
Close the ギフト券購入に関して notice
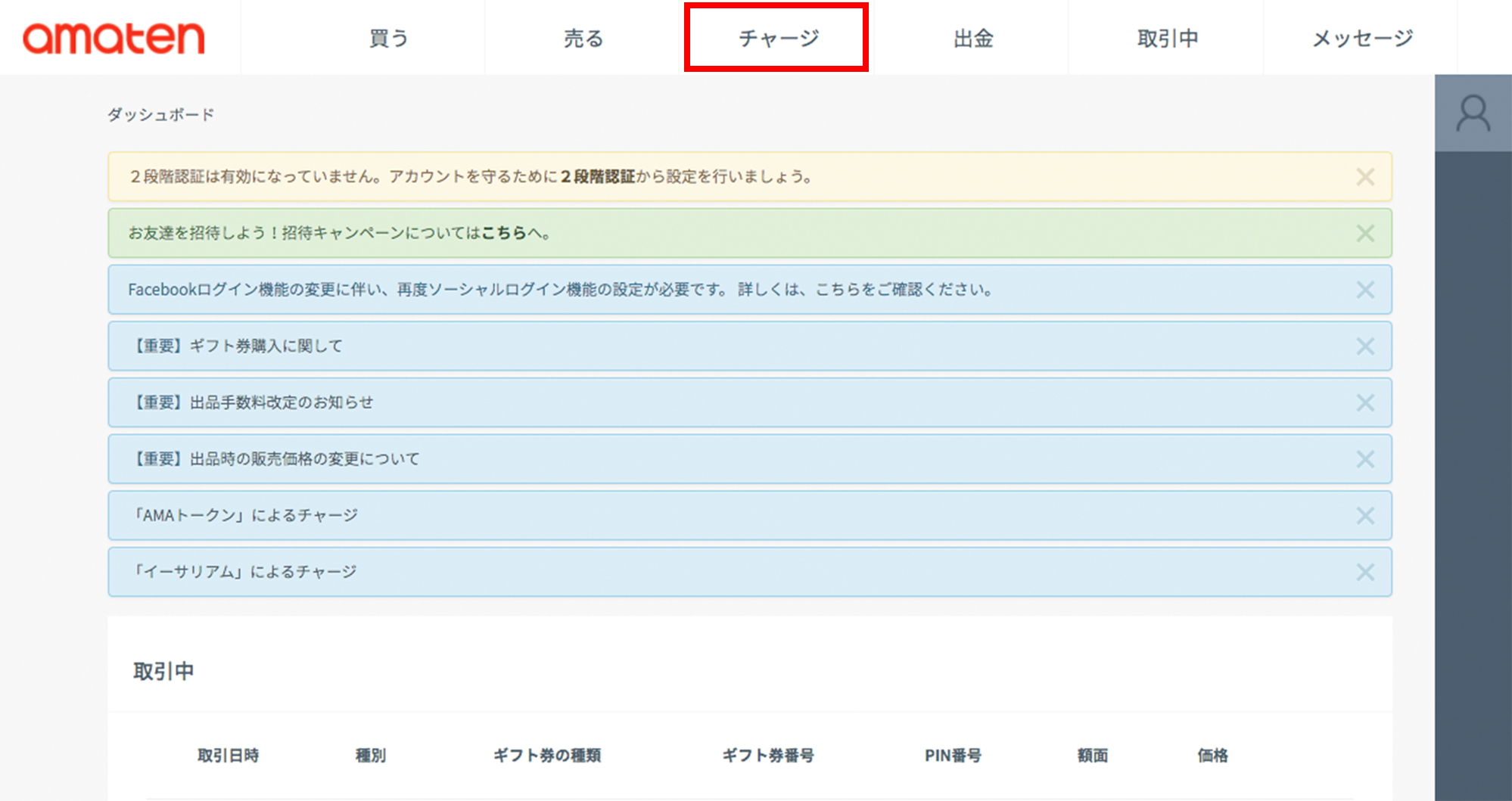(1365, 346)
